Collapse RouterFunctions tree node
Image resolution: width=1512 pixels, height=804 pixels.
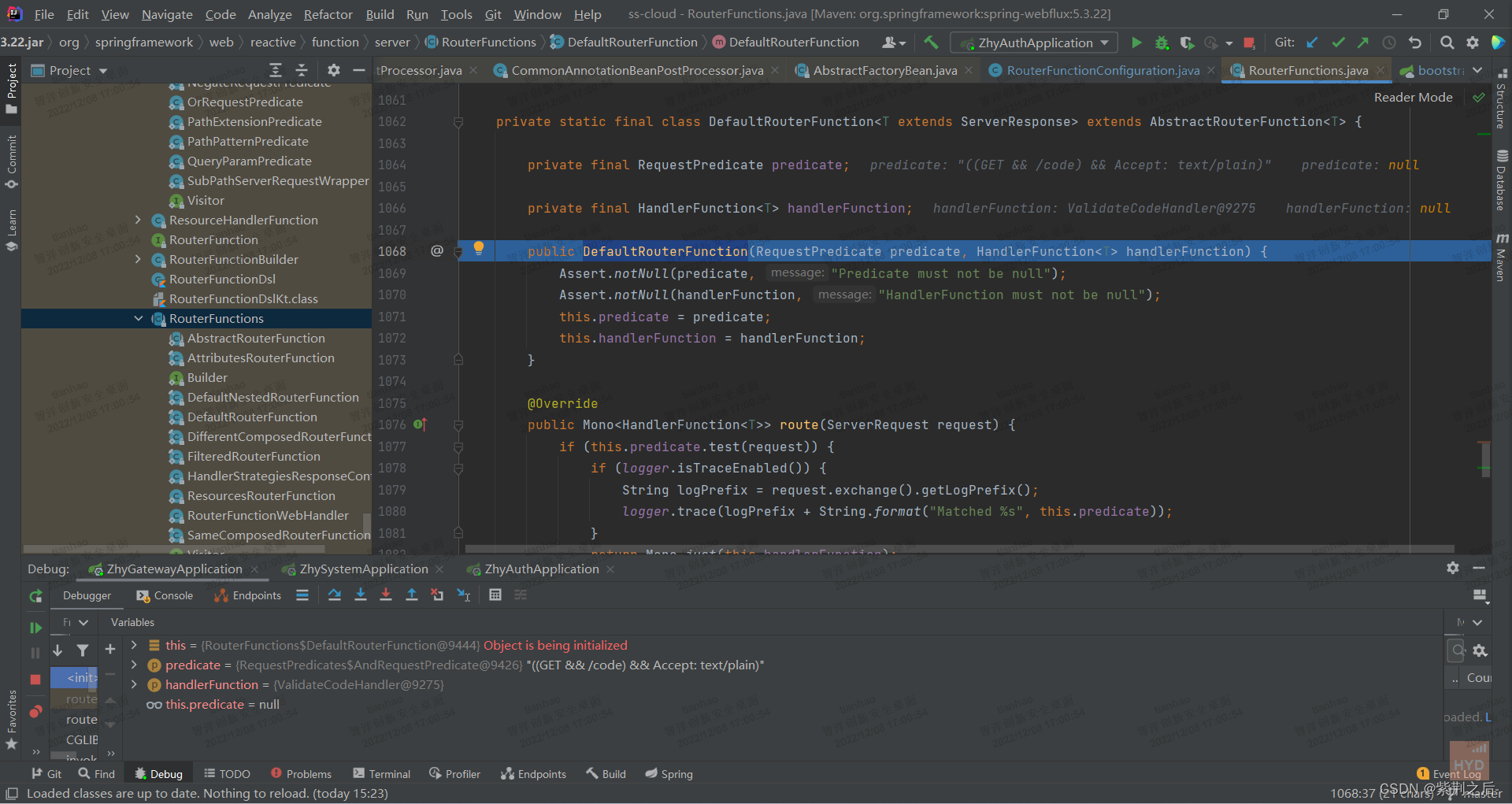click(x=139, y=318)
